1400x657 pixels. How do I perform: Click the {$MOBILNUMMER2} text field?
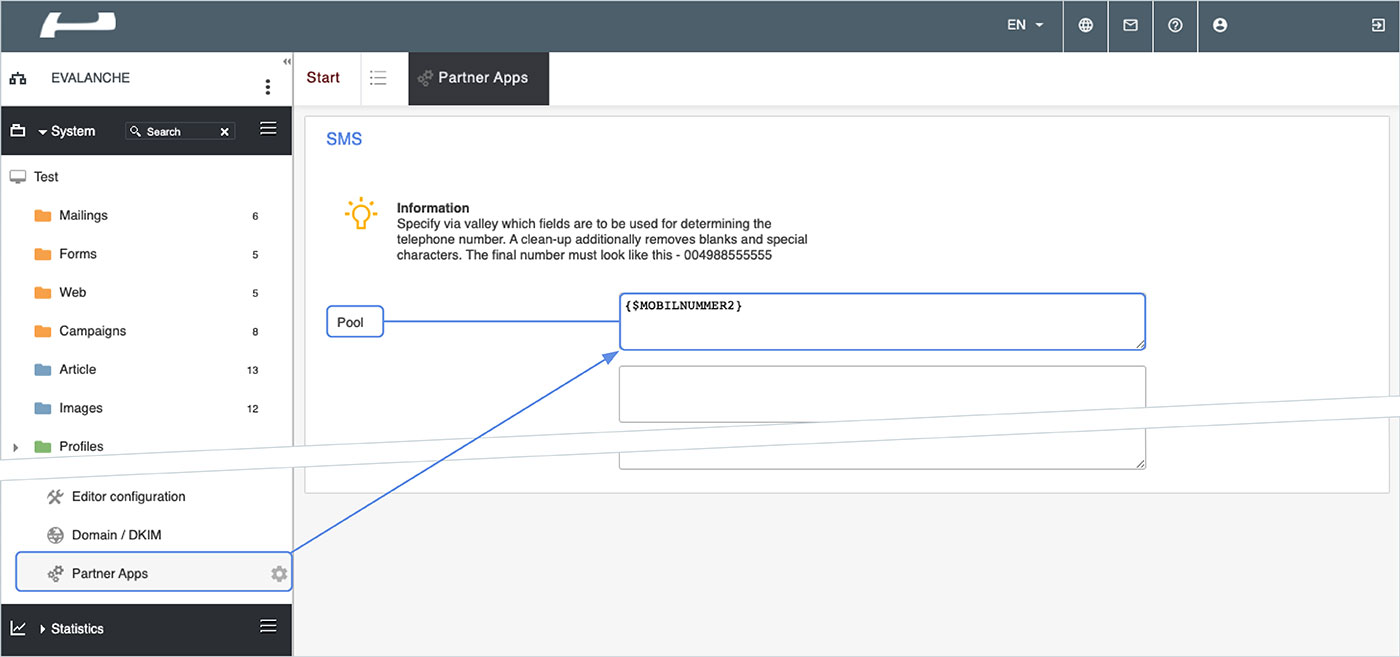tap(881, 322)
